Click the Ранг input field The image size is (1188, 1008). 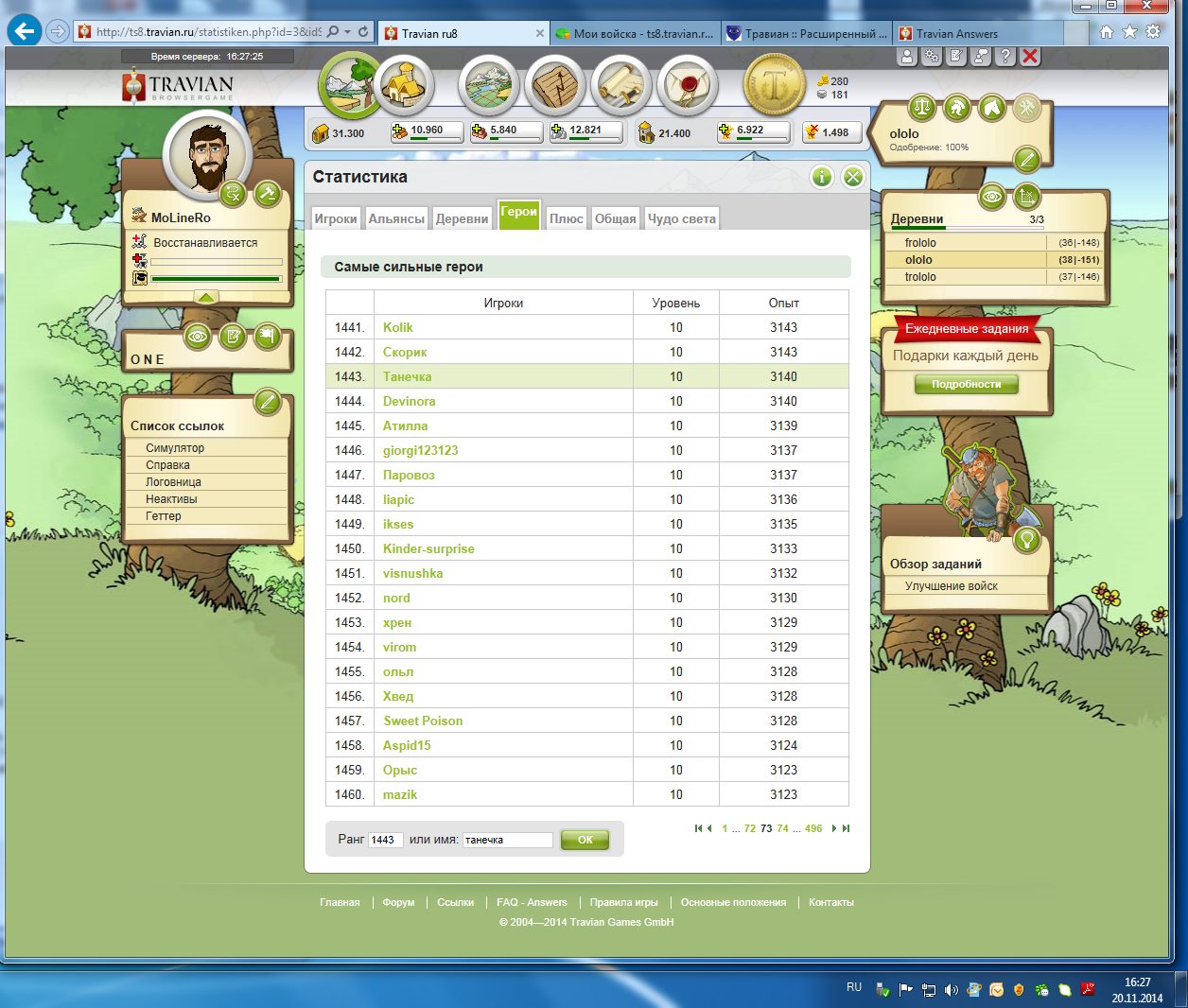click(386, 840)
